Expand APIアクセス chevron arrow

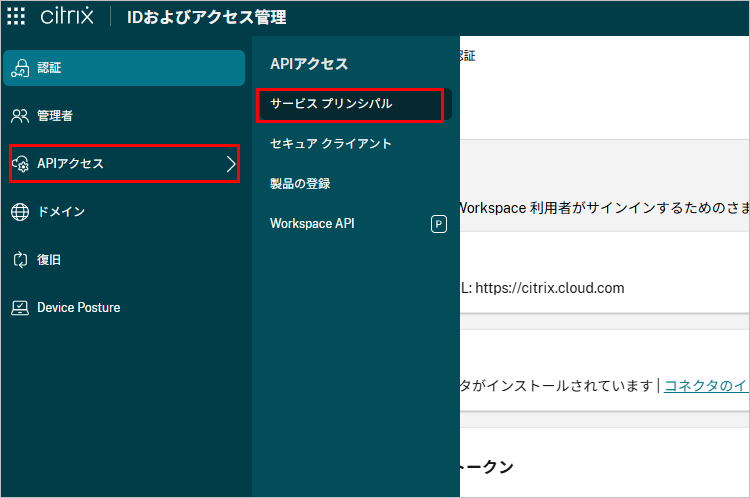[x=231, y=164]
